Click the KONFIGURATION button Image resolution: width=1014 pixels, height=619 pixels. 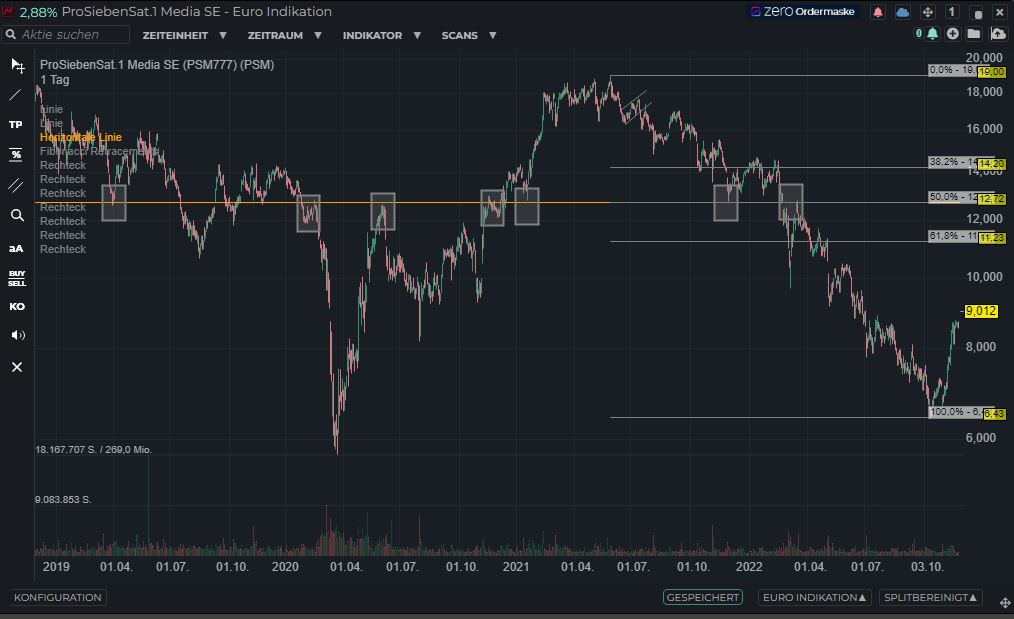coord(58,597)
